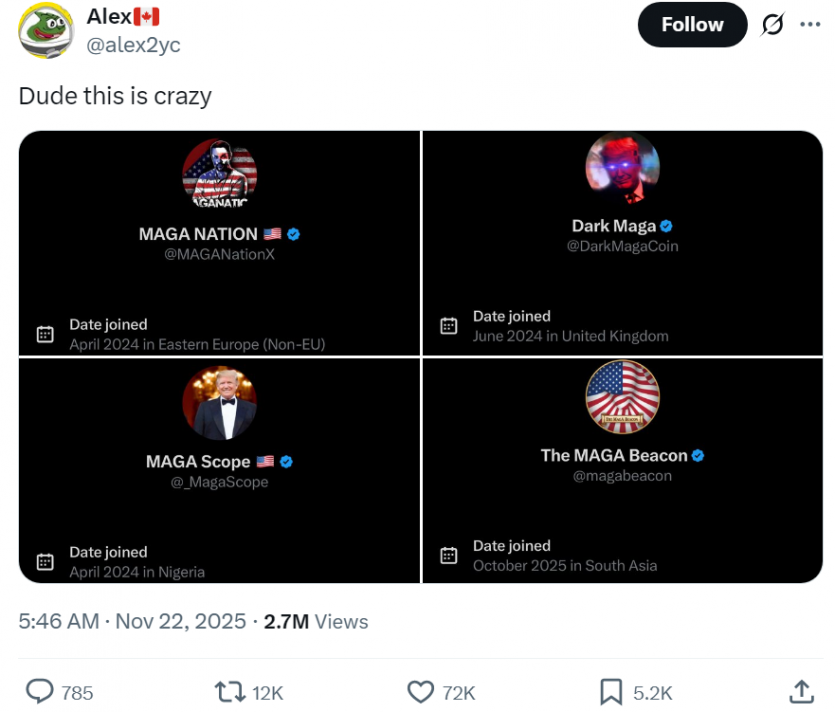
Task: Click the 12K repost count
Action: pyautogui.click(x=268, y=692)
